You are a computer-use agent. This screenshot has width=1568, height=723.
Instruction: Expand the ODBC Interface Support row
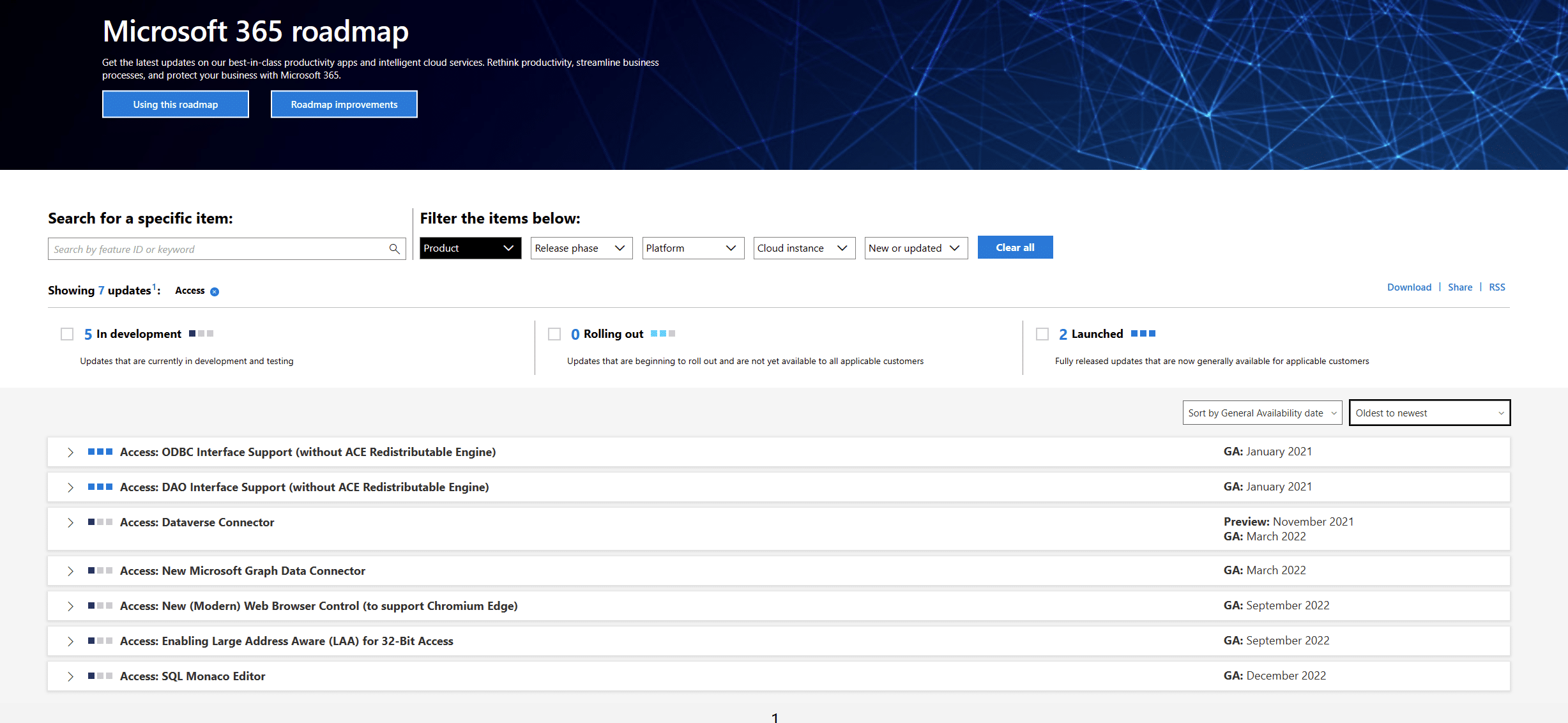point(70,452)
